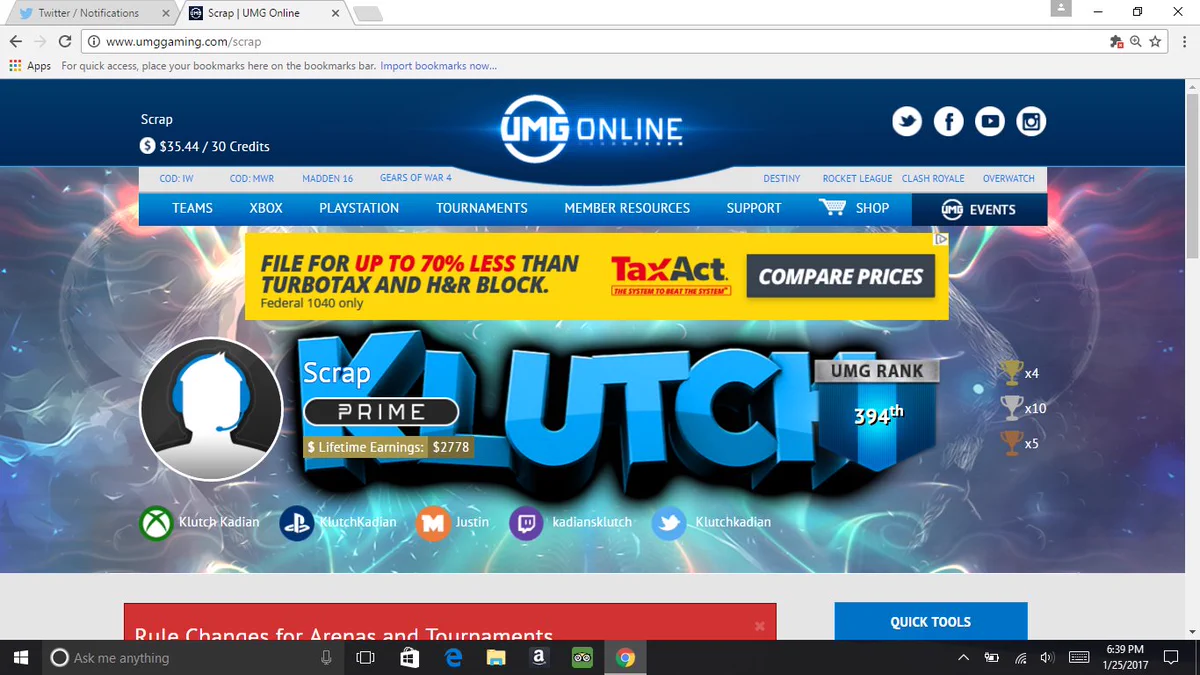Screen dimensions: 1200x675
Task: Select GEARS OF WAR 4 link
Action: point(415,178)
